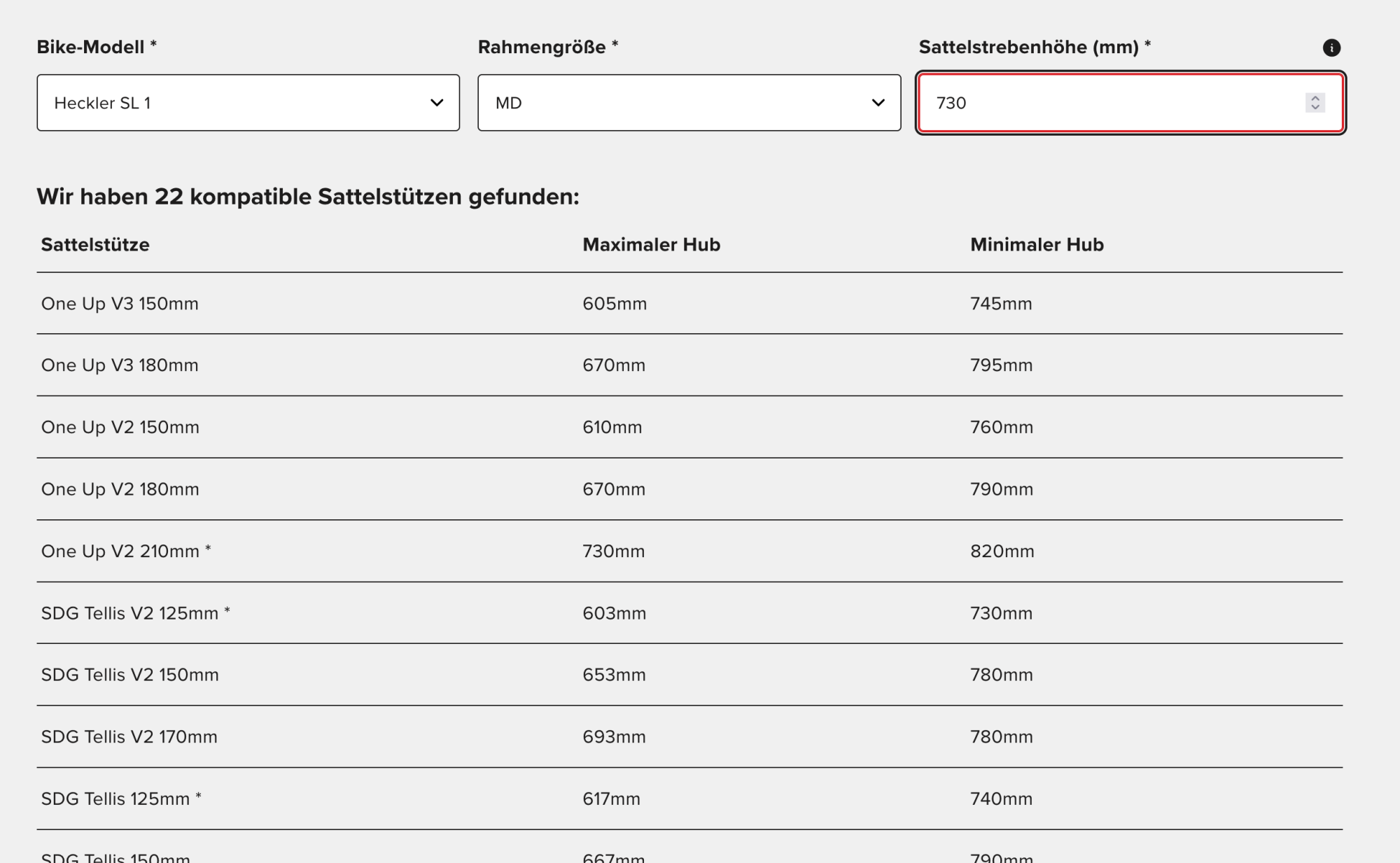Click the 795mm minimaler Hub value
1400x863 pixels.
[1001, 365]
